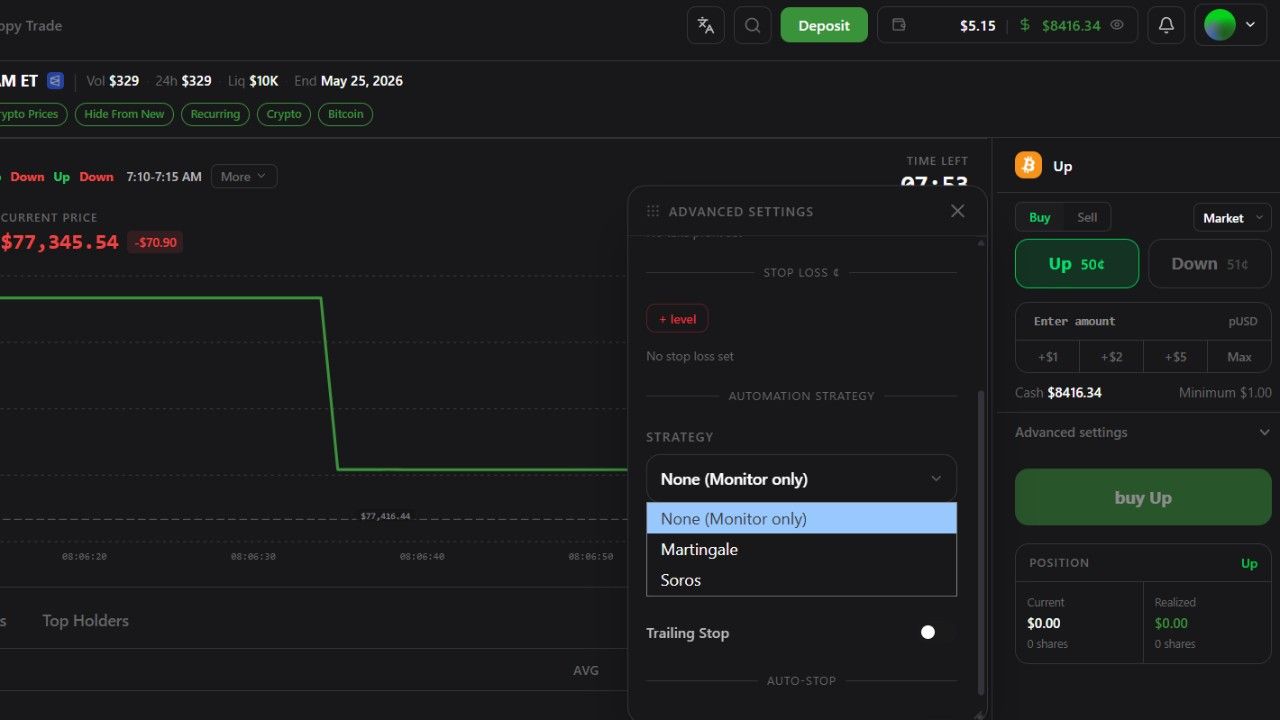
Task: Switch to the Buy tab
Action: (1040, 217)
